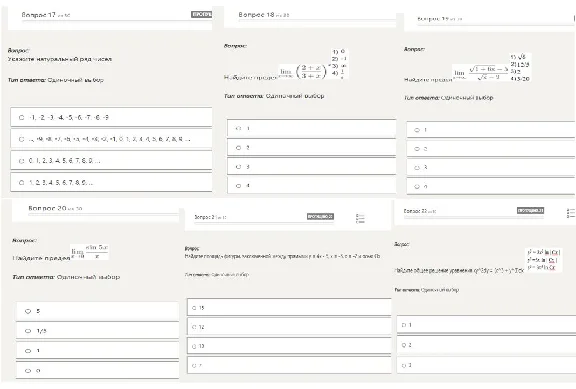Select answer -1, -2, -3 in Вопрос 17

(111, 118)
